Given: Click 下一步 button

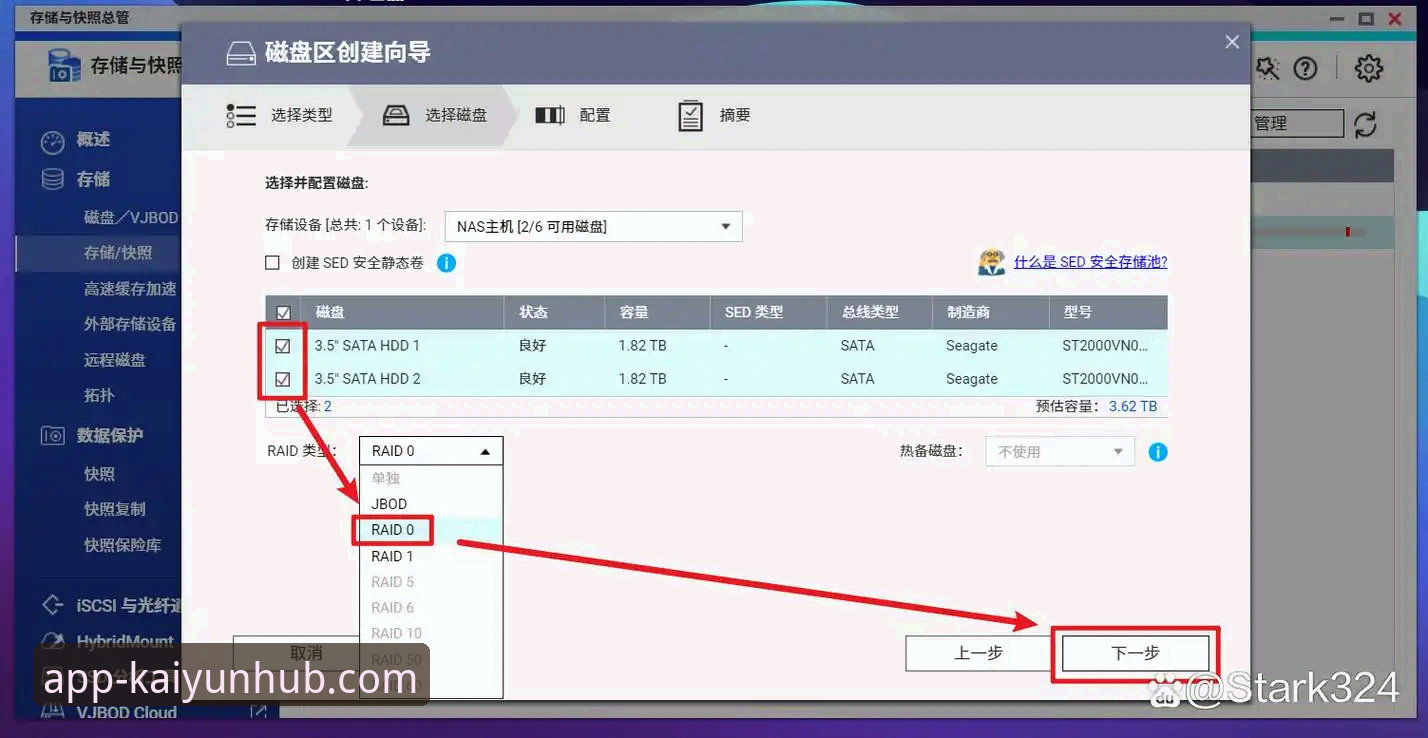Looking at the screenshot, I should [1135, 654].
